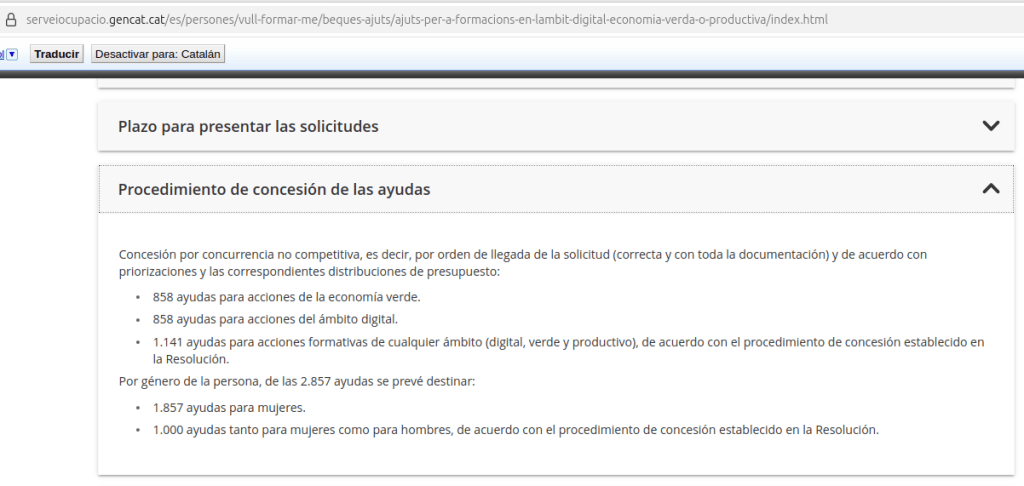Click the padlock site security icon
The image size is (1024, 486).
tap(11, 20)
